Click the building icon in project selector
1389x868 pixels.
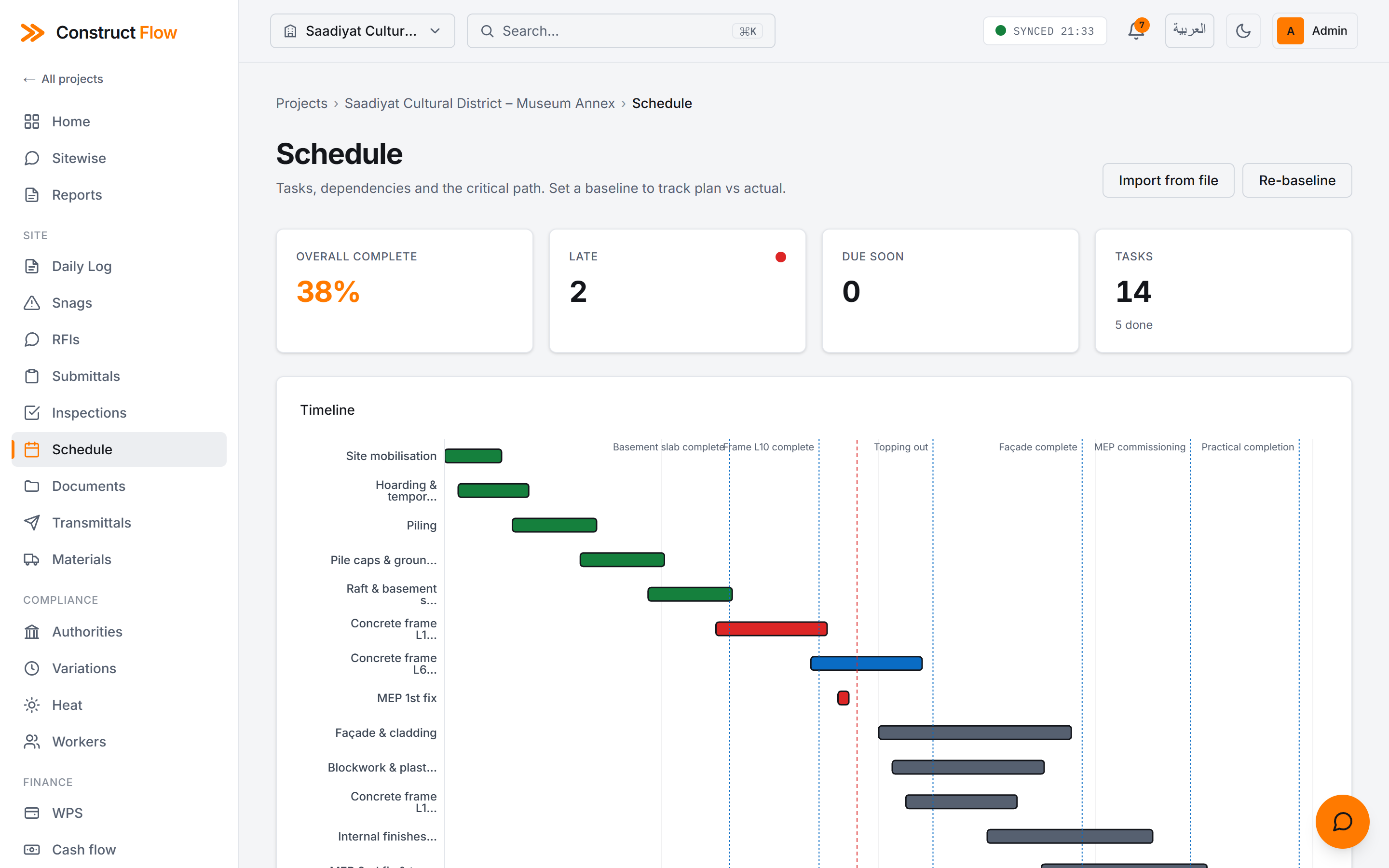tap(290, 31)
